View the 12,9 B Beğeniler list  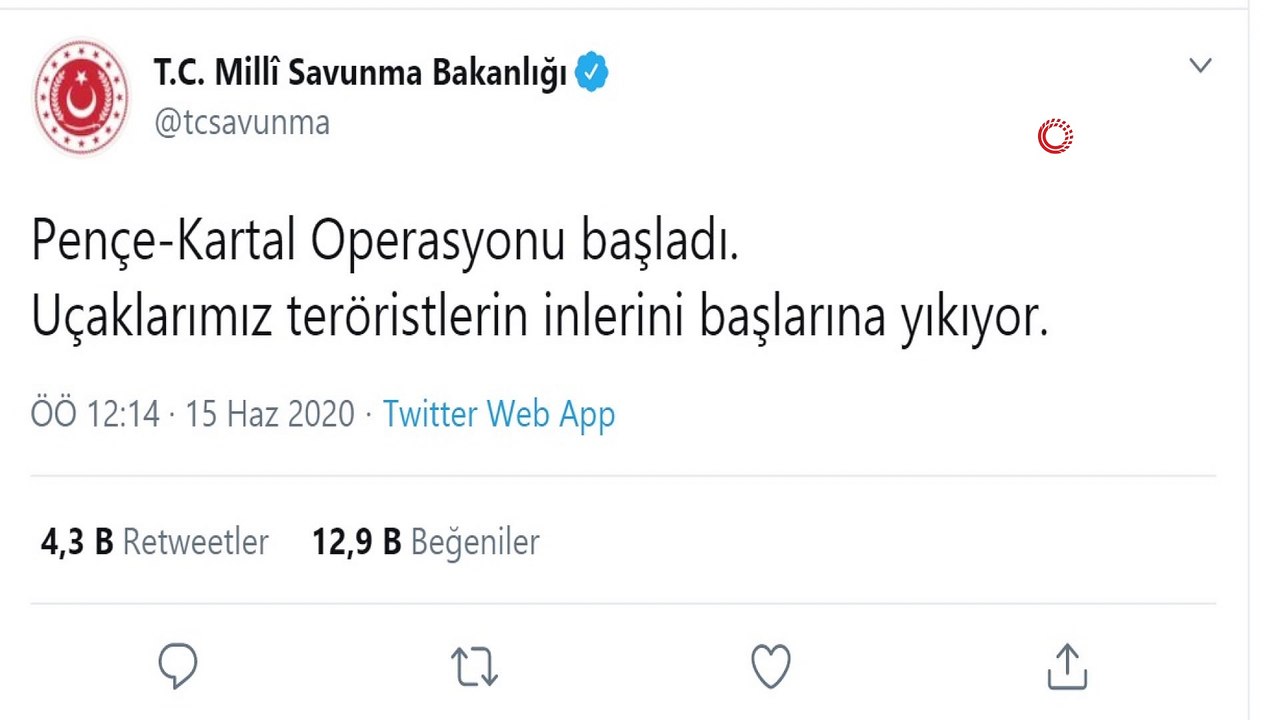click(x=426, y=542)
